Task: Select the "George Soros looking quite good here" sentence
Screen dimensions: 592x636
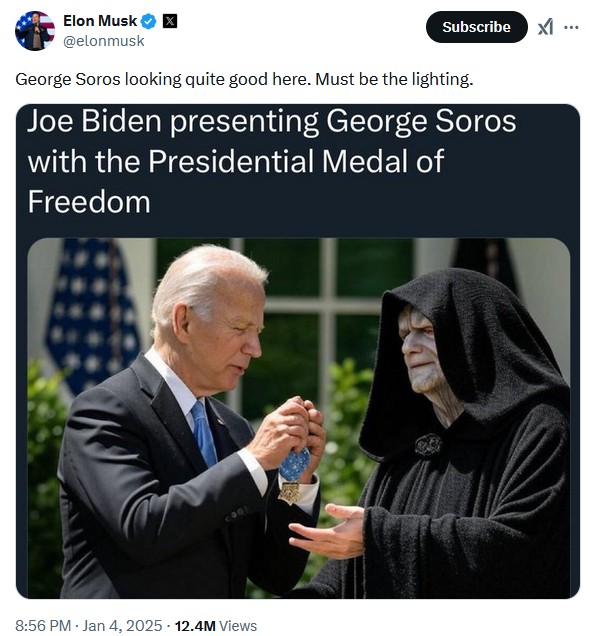Action: click(x=164, y=79)
